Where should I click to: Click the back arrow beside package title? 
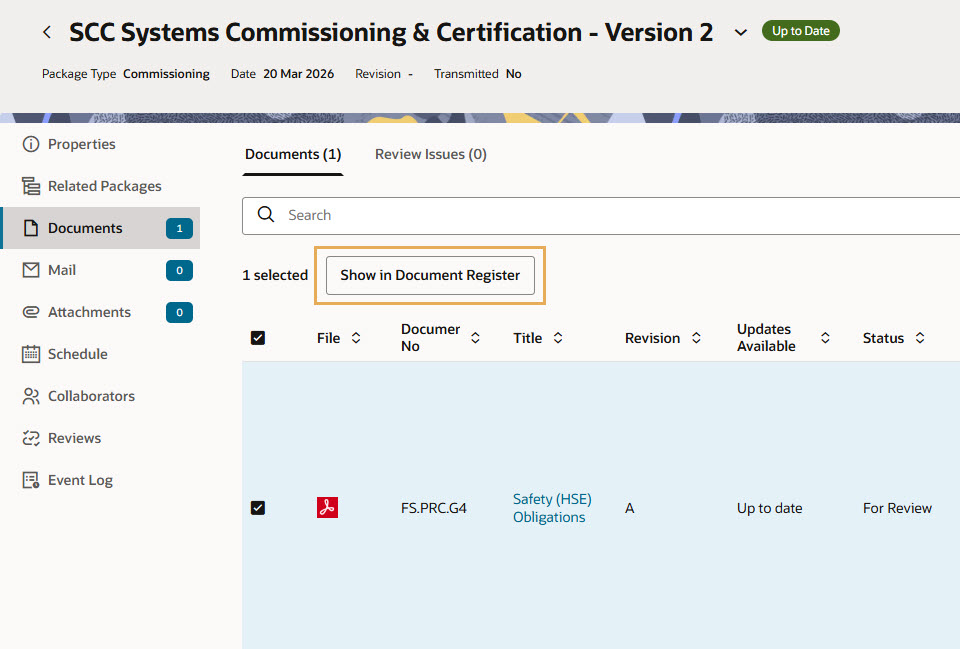tap(47, 33)
